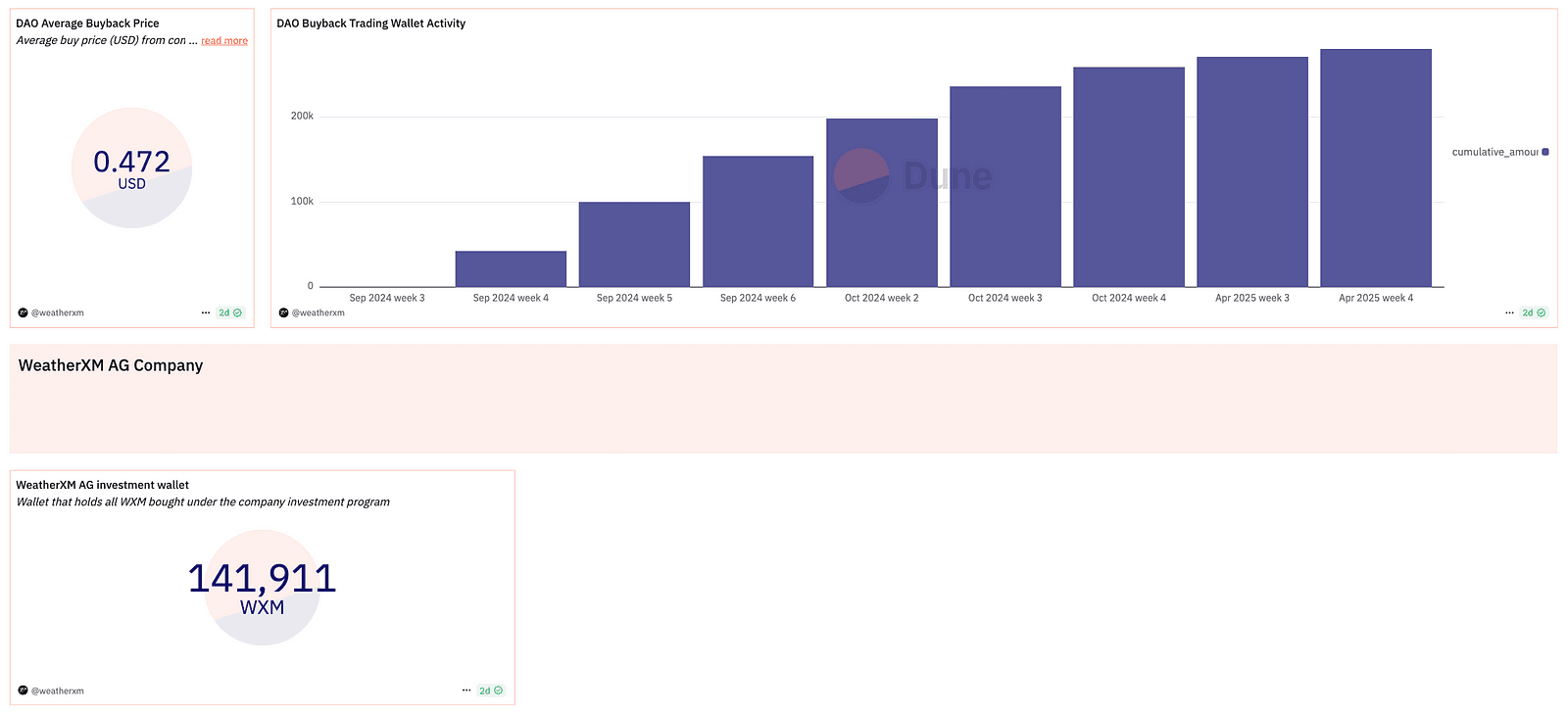Select the Apr 2025 week 4 bar
The height and width of the screenshot is (715, 1568).
pos(1376,168)
